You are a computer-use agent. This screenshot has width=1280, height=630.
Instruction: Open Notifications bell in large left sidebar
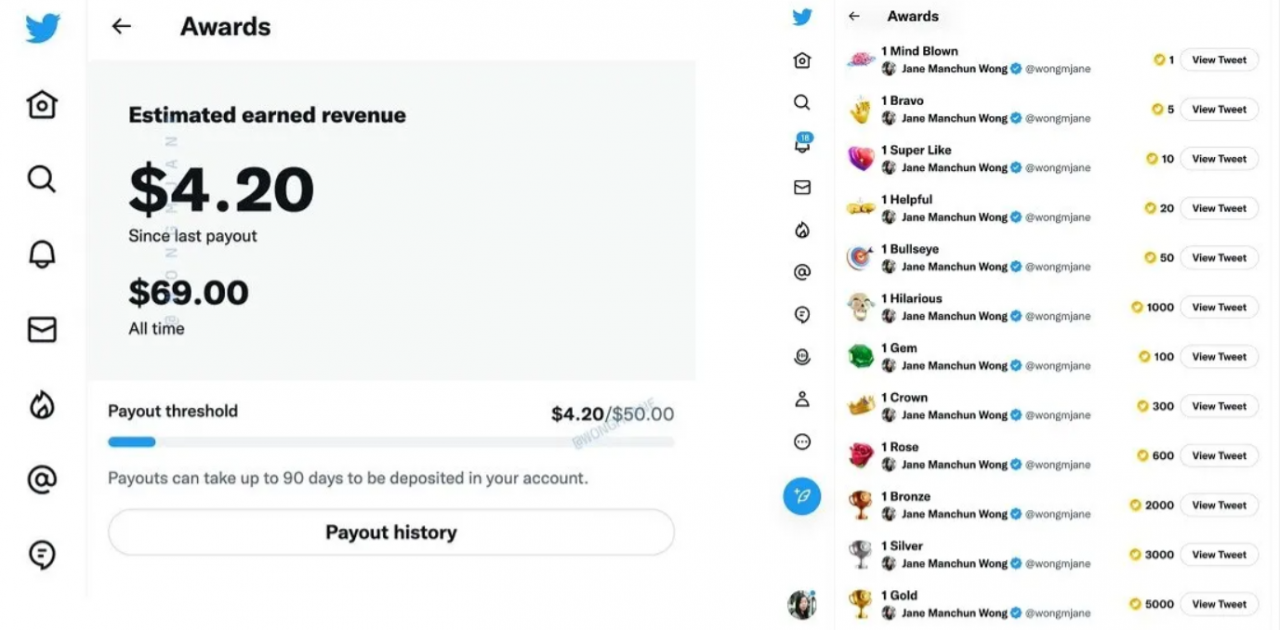tap(42, 254)
